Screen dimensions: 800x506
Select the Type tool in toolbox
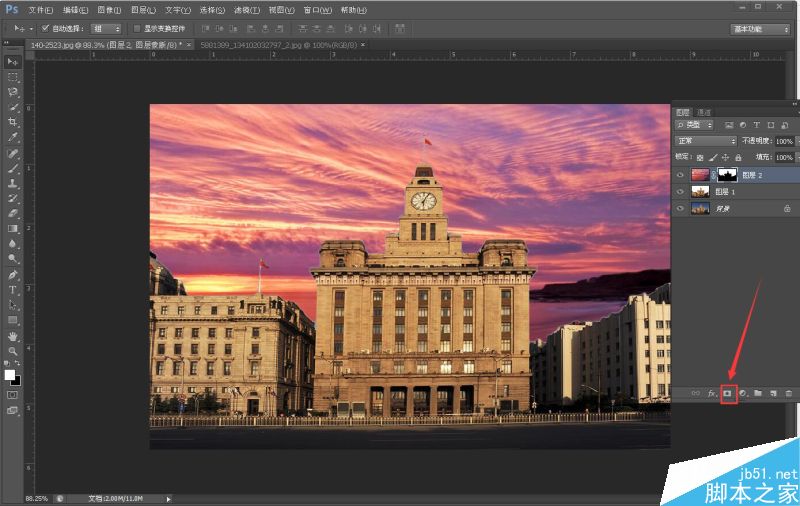[x=13, y=290]
